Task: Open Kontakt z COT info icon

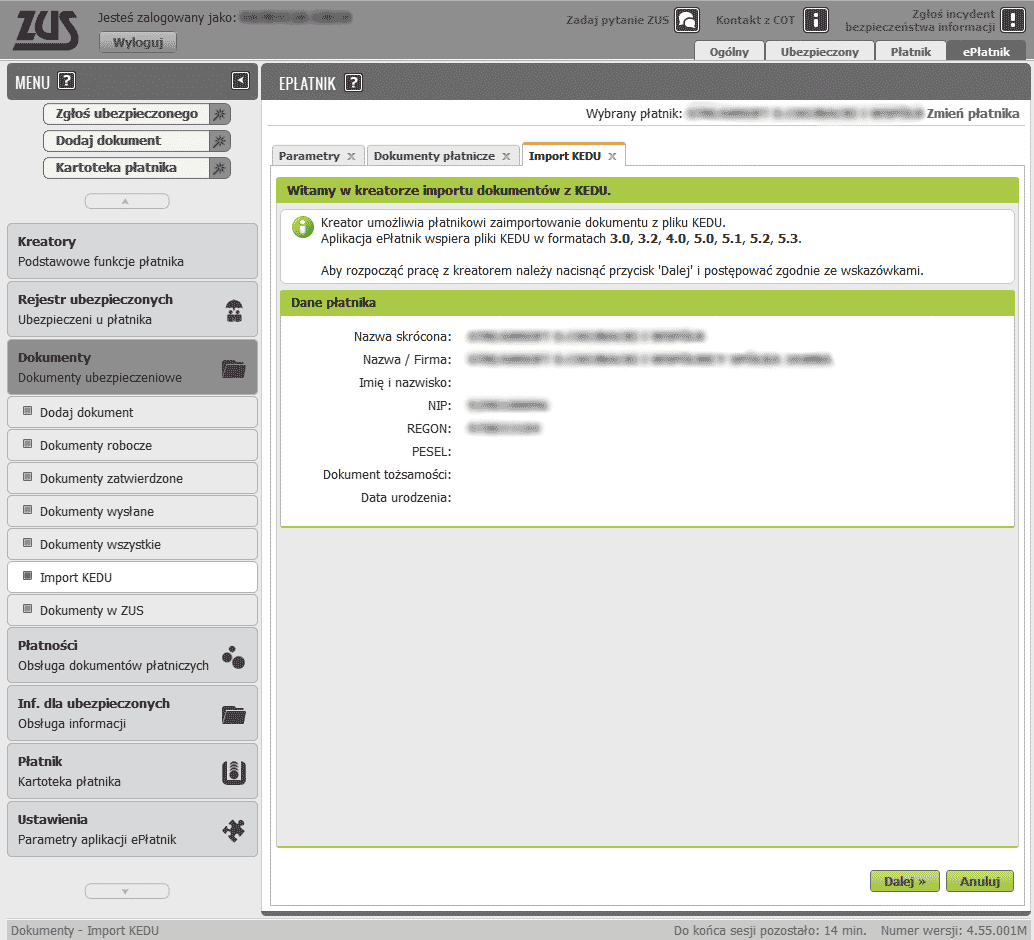Action: 817,20
